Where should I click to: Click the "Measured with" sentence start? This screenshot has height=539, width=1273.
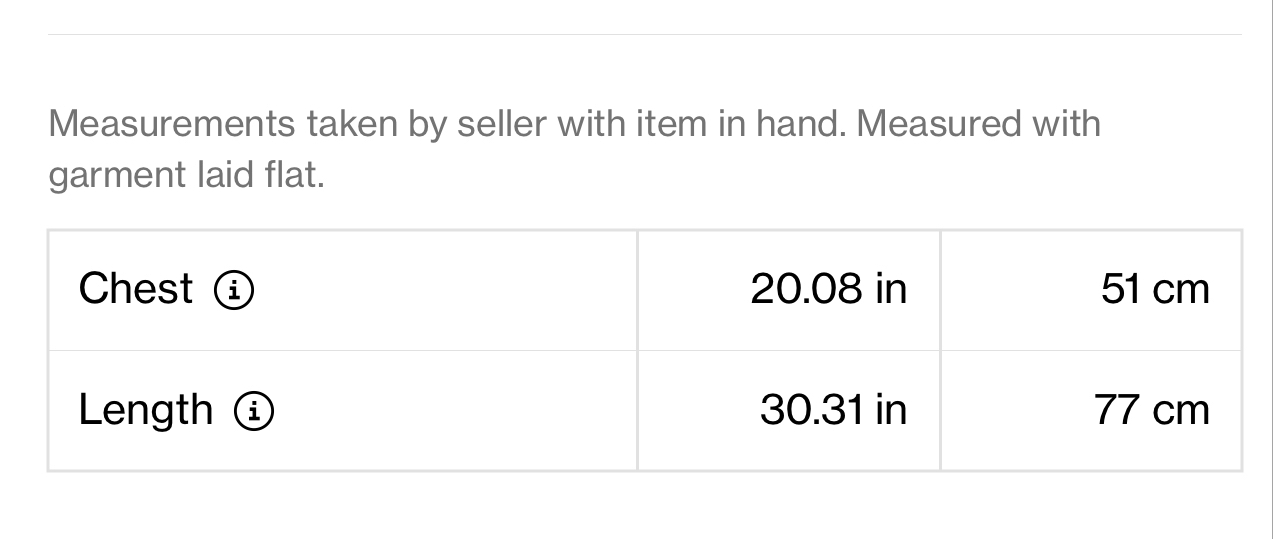979,124
